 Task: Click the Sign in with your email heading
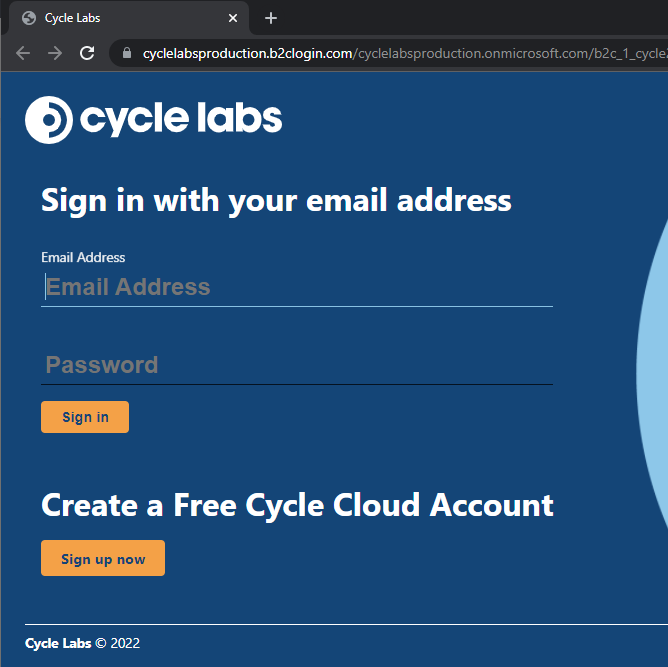(276, 201)
